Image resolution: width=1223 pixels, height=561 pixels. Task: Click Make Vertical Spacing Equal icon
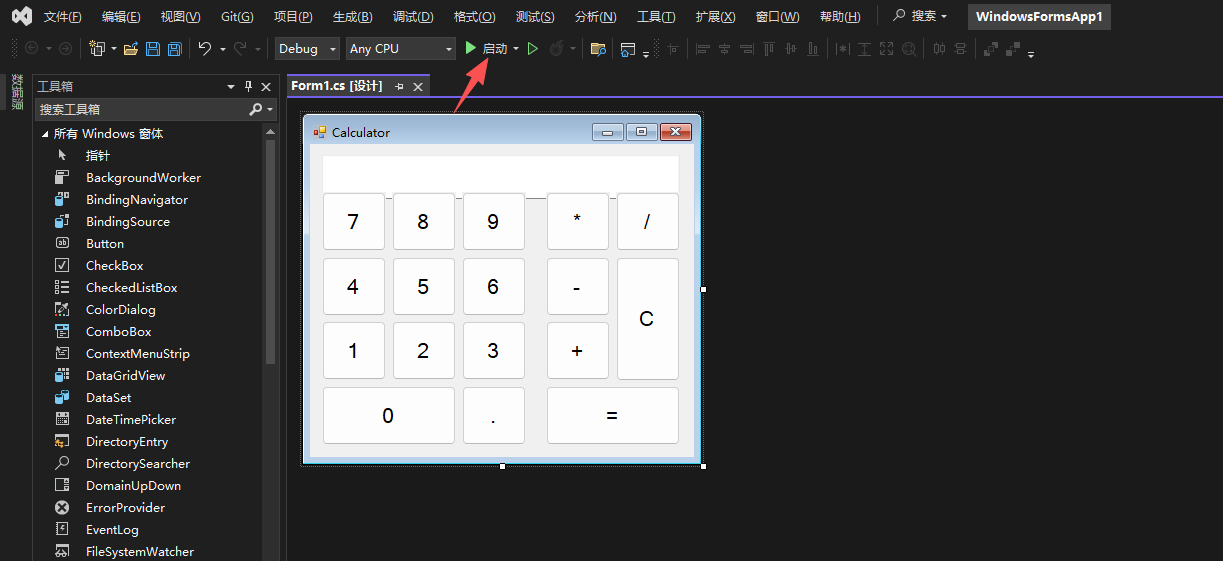(961, 48)
